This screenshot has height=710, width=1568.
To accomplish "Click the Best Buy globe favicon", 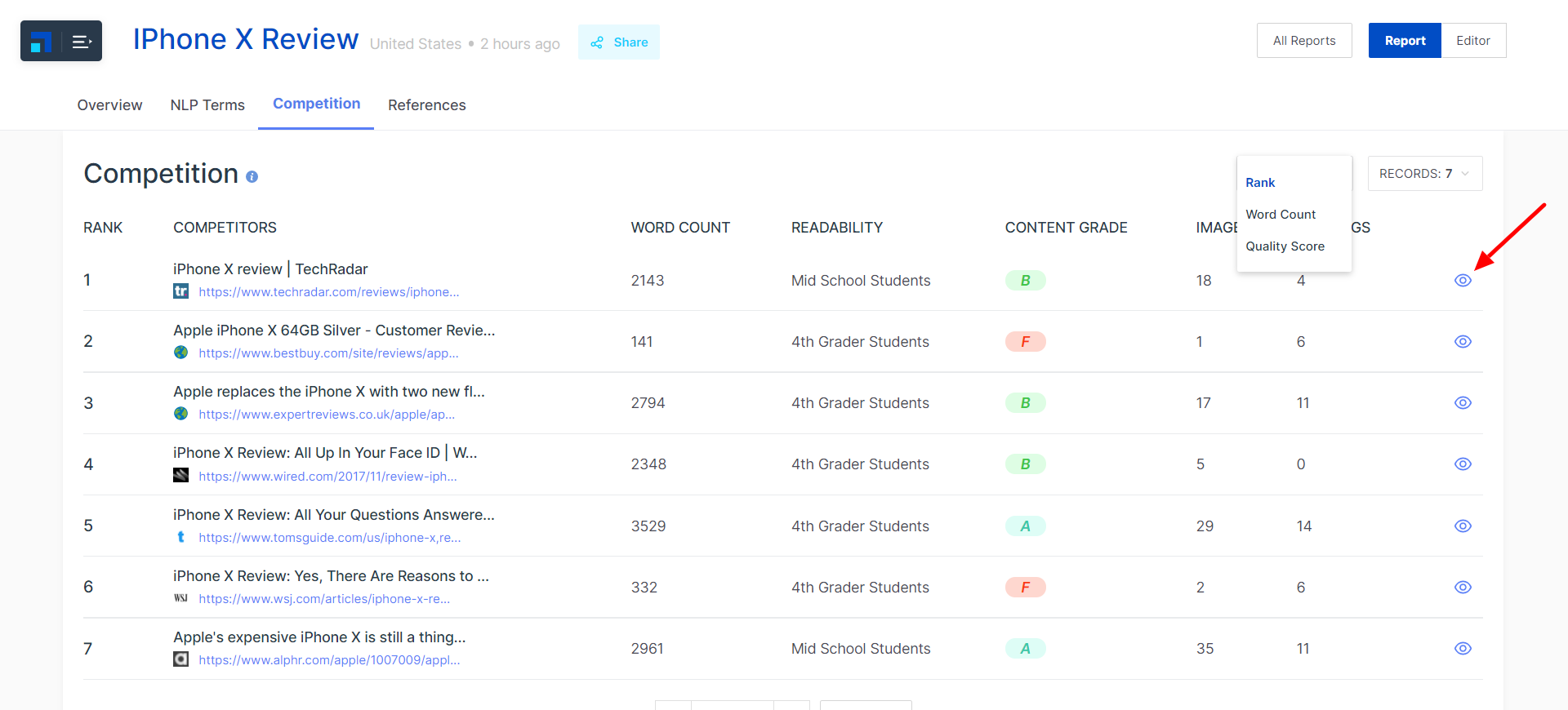I will point(180,353).
